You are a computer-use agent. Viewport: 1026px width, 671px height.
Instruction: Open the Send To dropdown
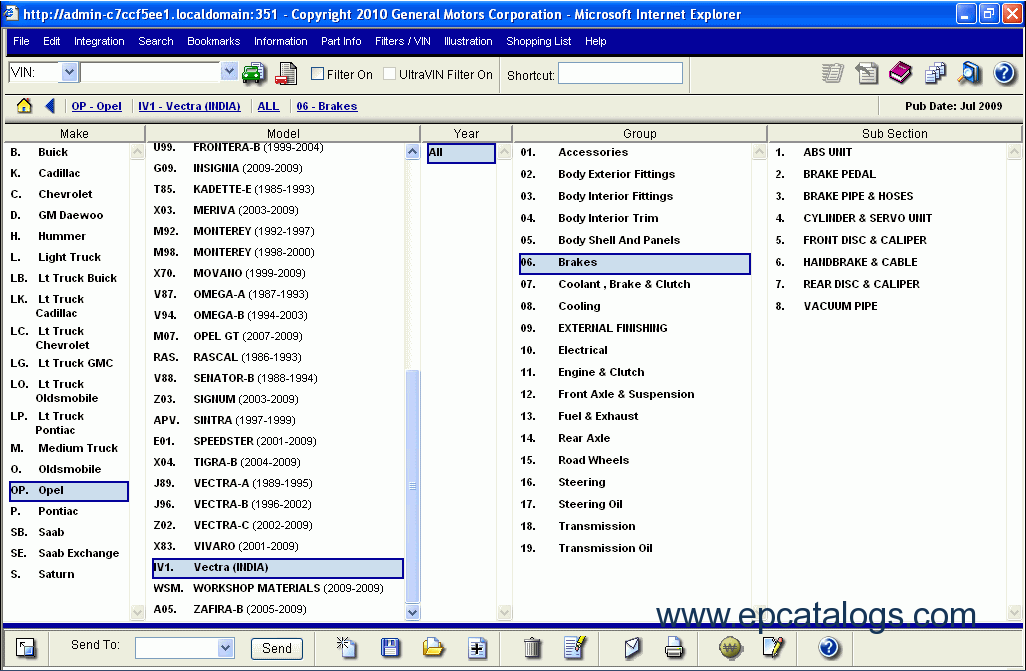[225, 648]
